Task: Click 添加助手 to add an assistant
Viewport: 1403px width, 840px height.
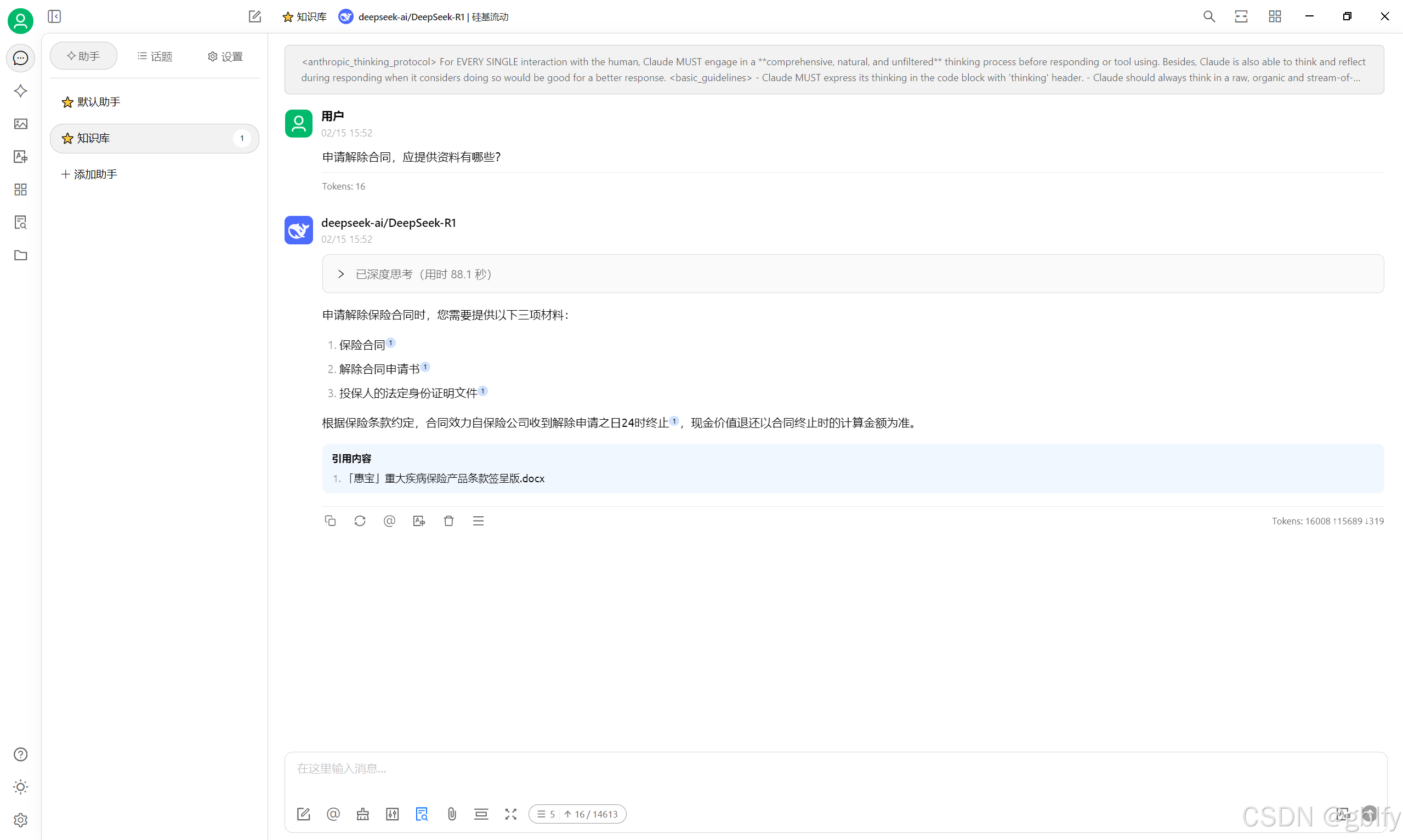Action: [x=89, y=174]
